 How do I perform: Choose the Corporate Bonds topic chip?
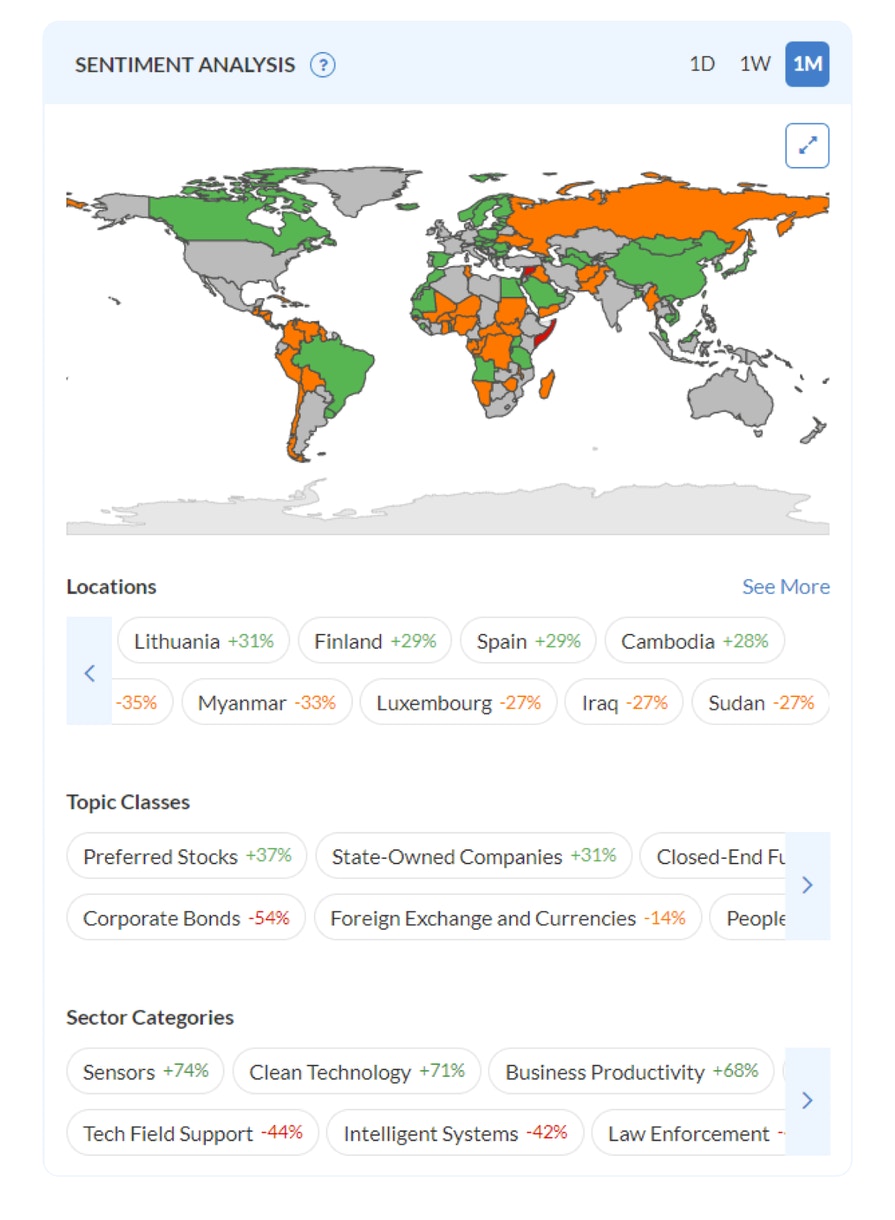186,918
